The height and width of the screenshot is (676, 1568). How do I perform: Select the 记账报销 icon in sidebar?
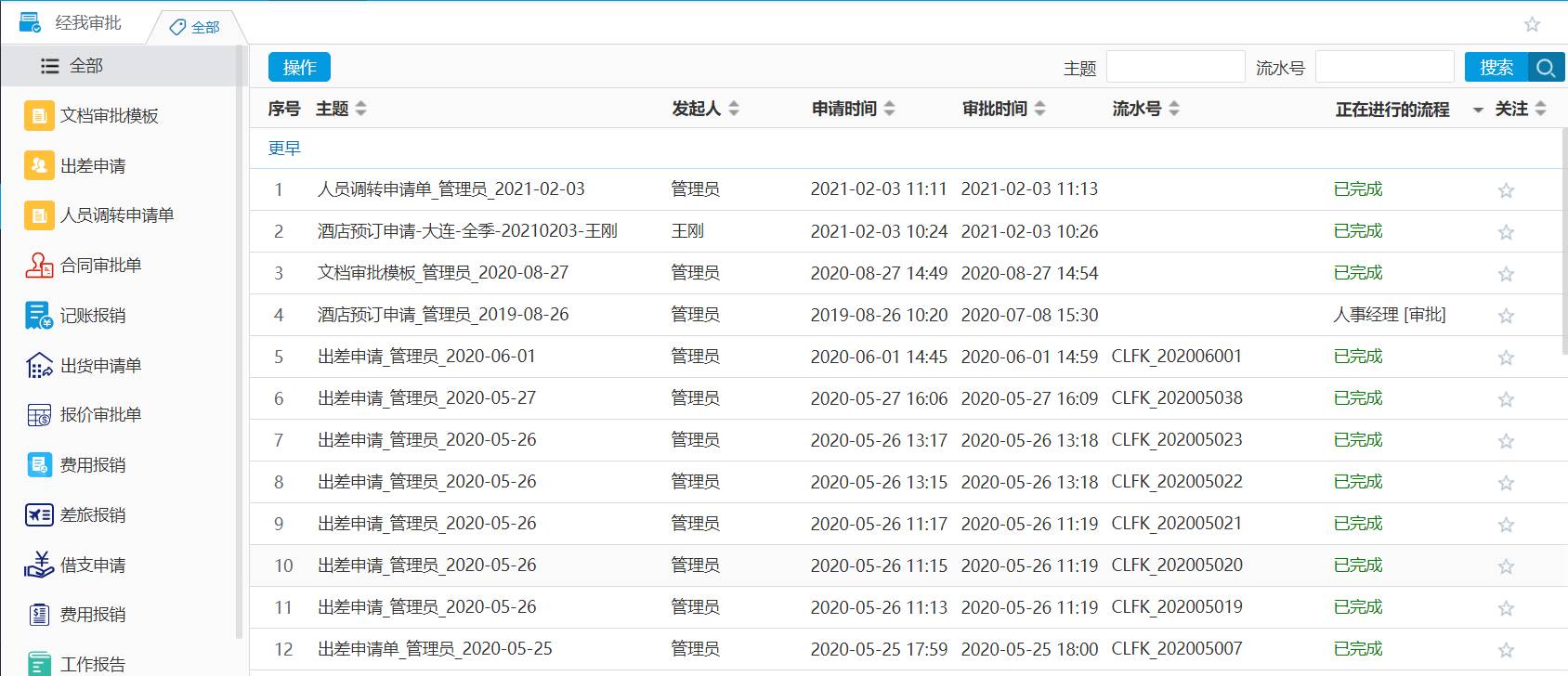pos(39,316)
